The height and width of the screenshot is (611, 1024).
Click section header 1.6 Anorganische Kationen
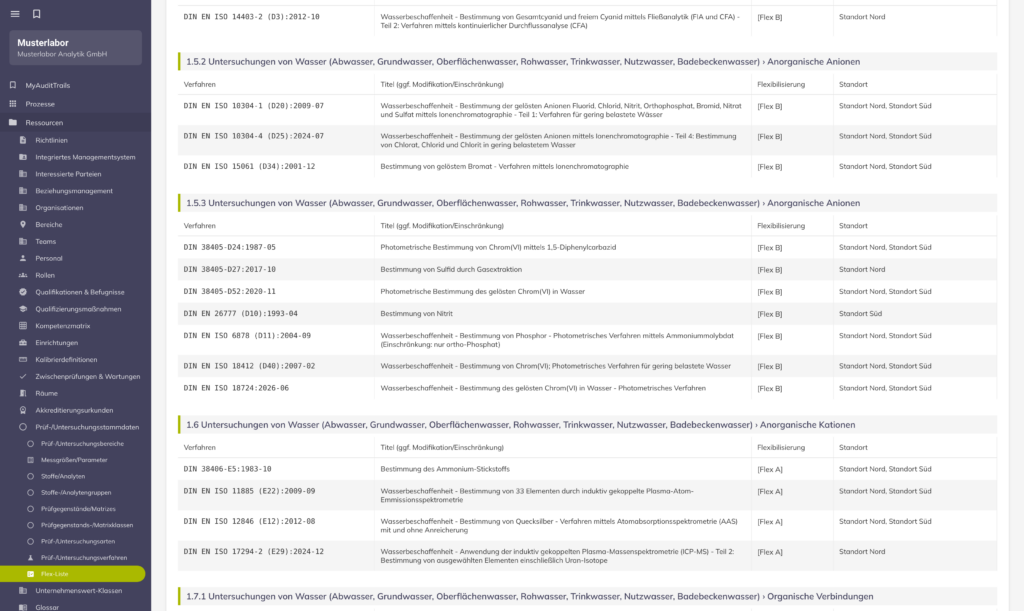(x=587, y=424)
